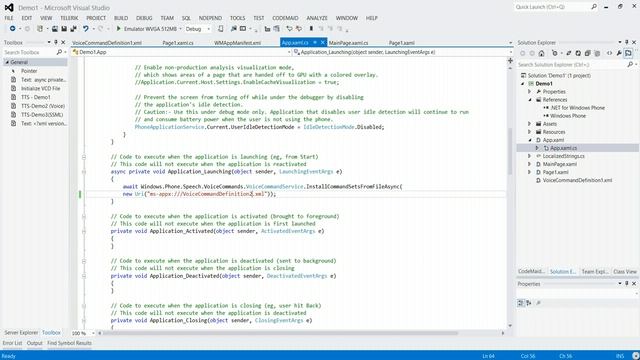Open the ANALYZE menu
The image size is (640, 360).
coord(317,18)
